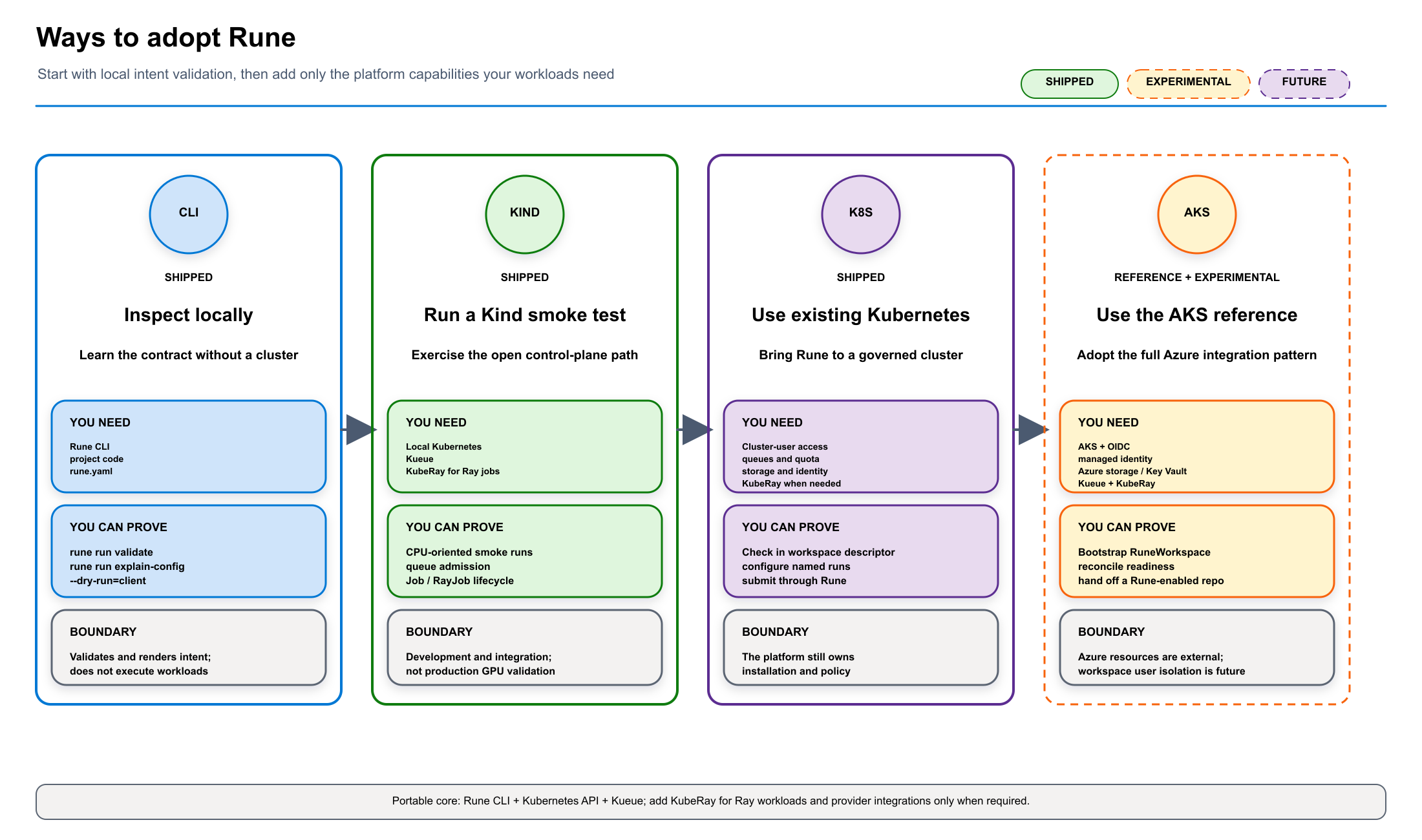Select the CLI column YOU NEED box
This screenshot has height=840, width=1422.
(x=189, y=446)
